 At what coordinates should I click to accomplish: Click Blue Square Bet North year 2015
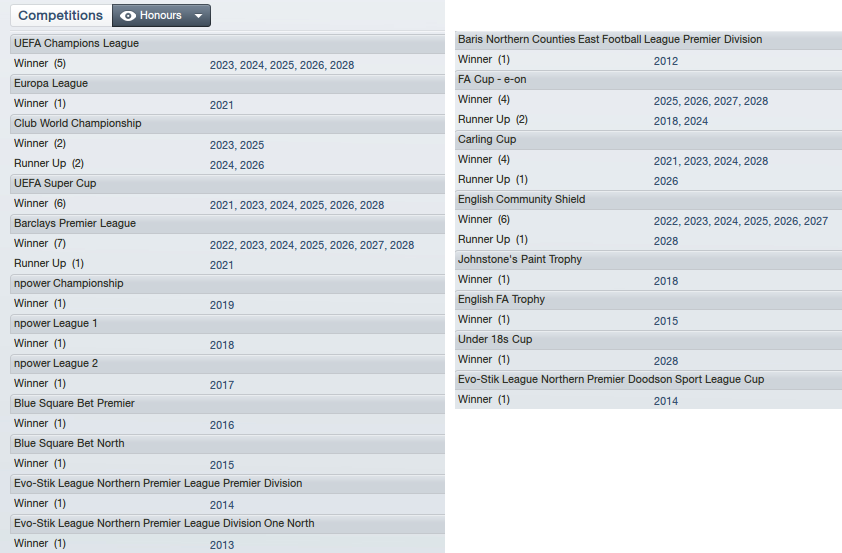(222, 465)
